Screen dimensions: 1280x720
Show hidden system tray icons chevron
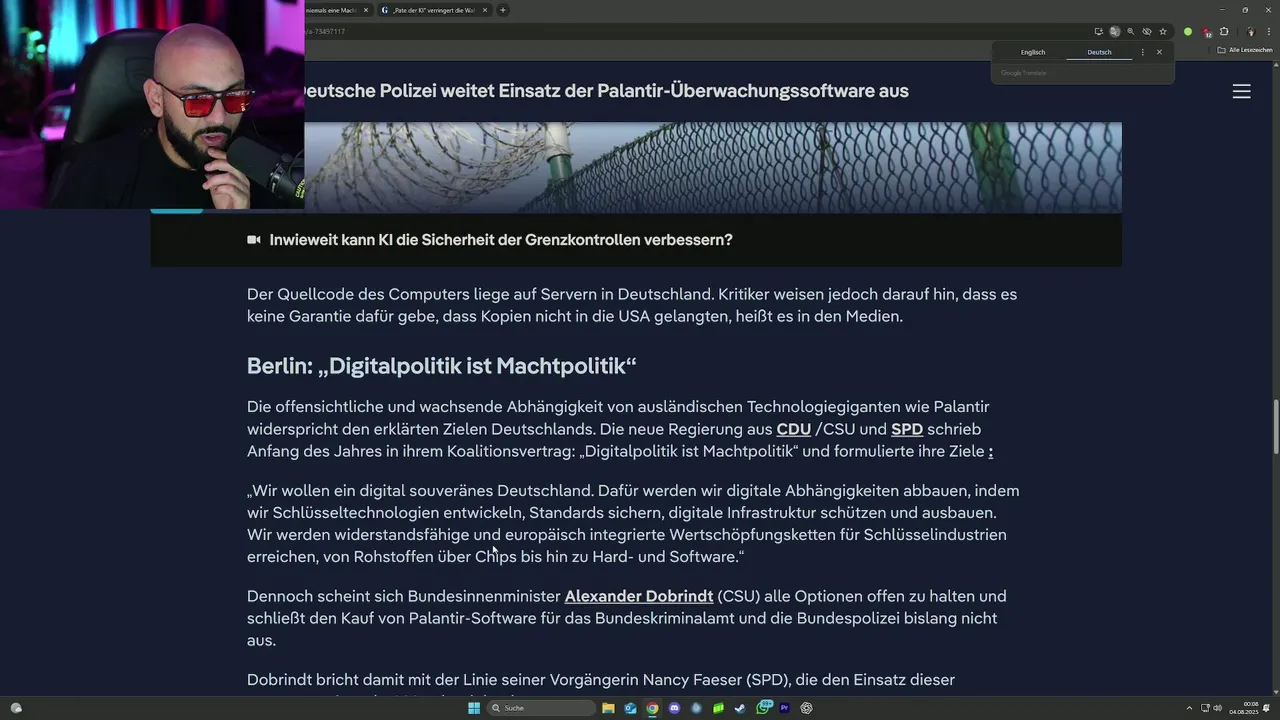pyautogui.click(x=1189, y=708)
